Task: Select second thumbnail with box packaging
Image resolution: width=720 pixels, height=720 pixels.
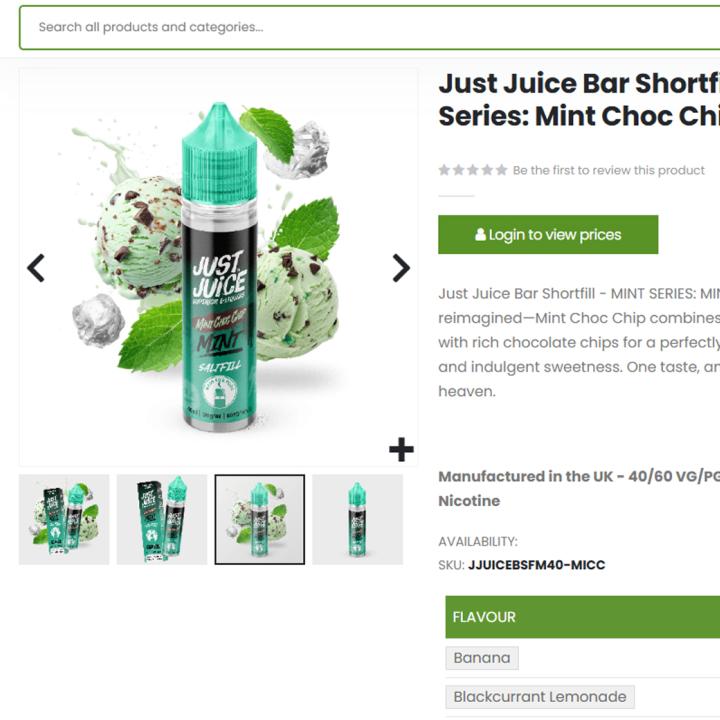Action: (162, 519)
